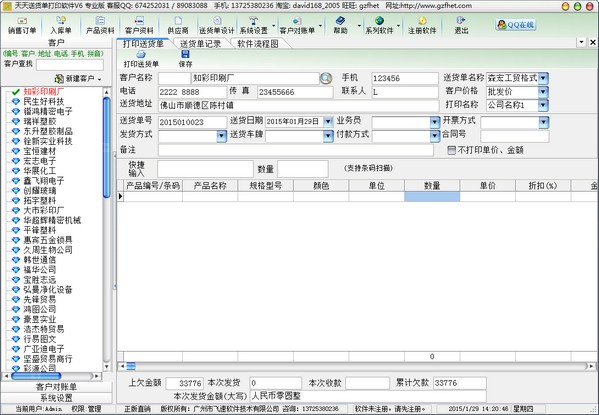The image size is (599, 415).
Task: Open the 送货日期 date picker dropdown
Action: pyautogui.click(x=328, y=122)
